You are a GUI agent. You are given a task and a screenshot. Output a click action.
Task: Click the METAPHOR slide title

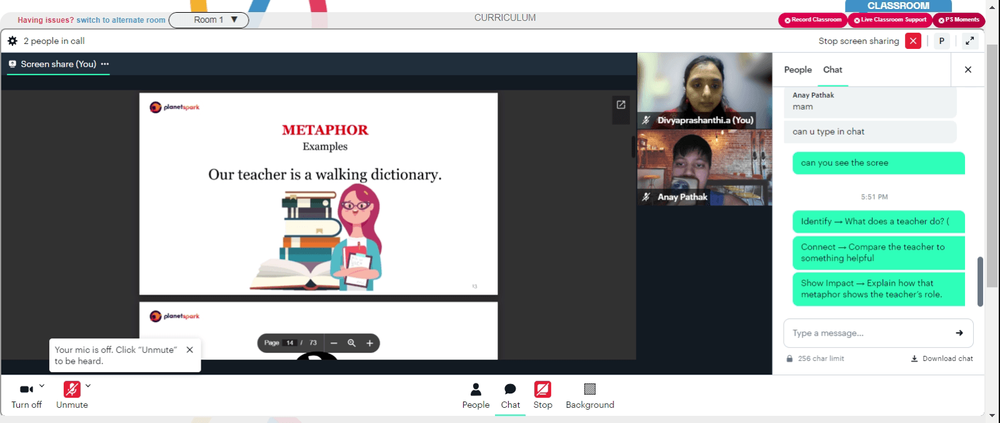pos(325,130)
